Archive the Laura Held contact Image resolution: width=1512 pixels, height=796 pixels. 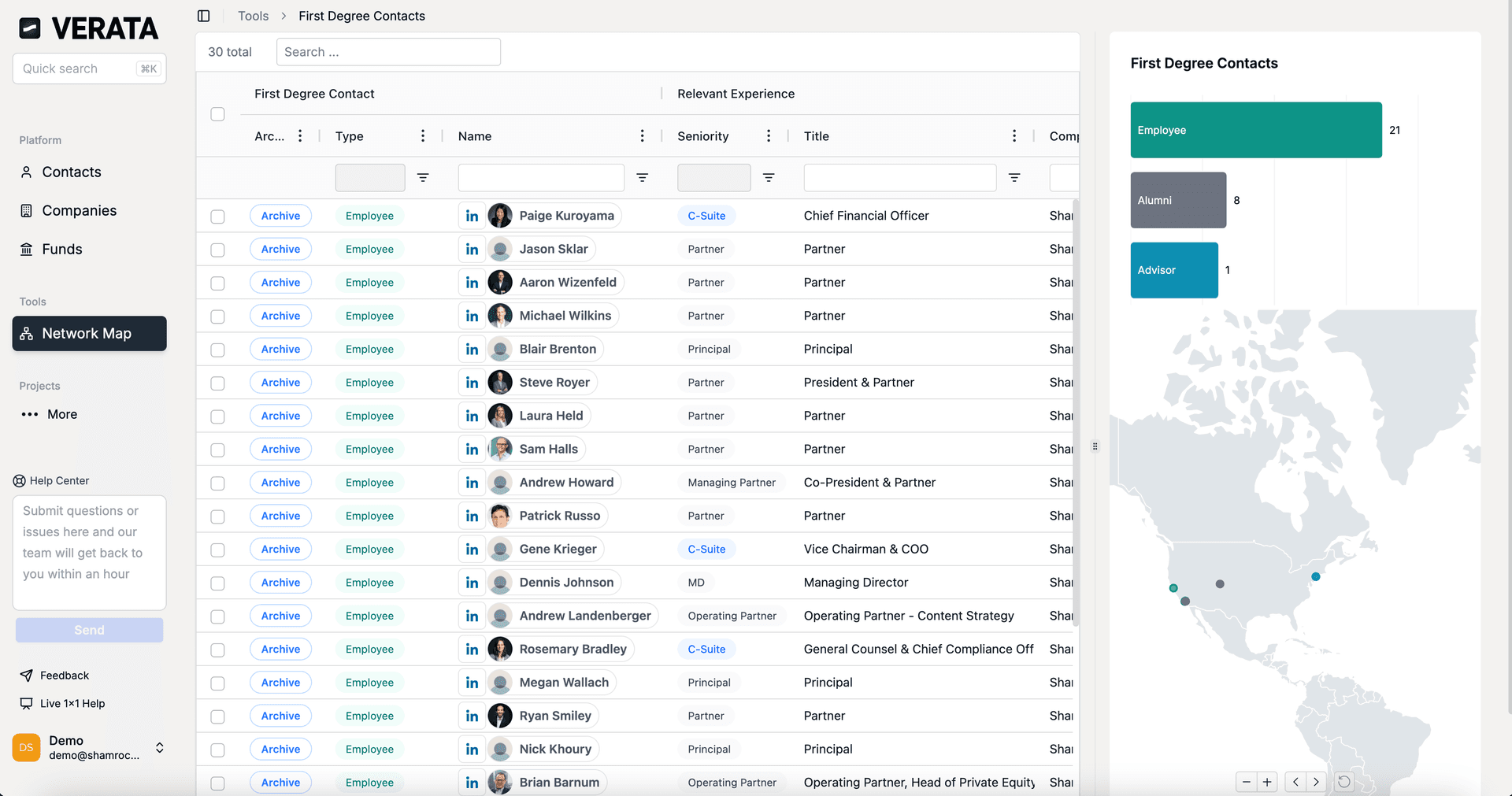click(280, 416)
